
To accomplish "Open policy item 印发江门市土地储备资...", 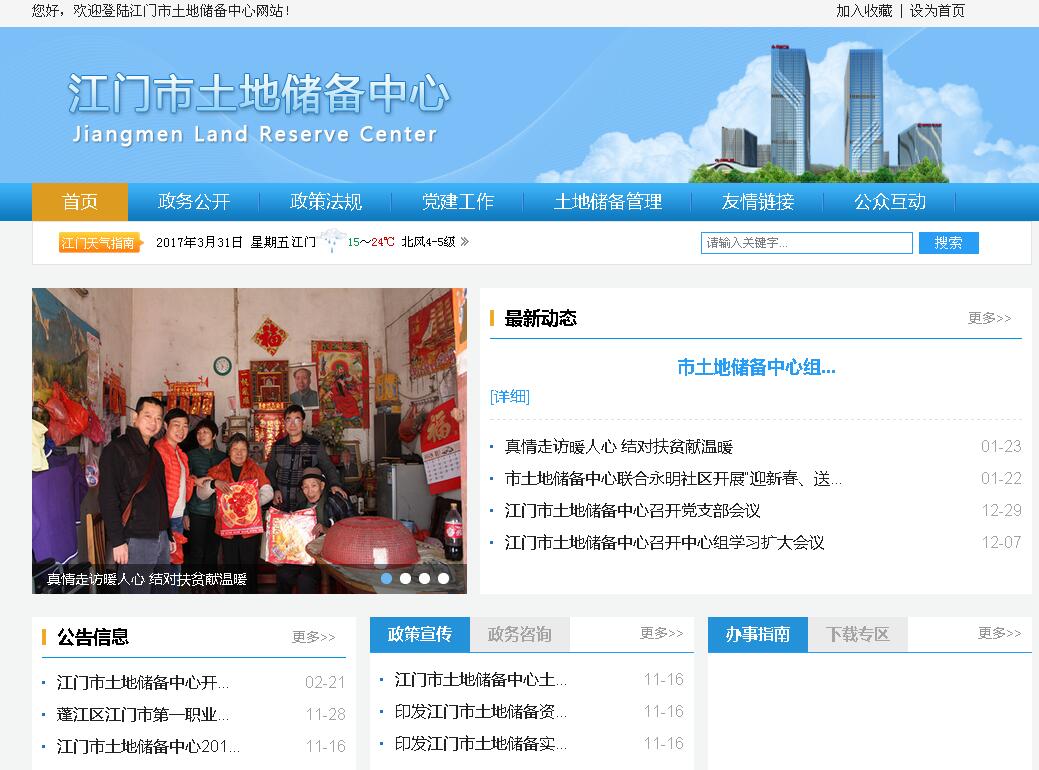I will pos(480,712).
